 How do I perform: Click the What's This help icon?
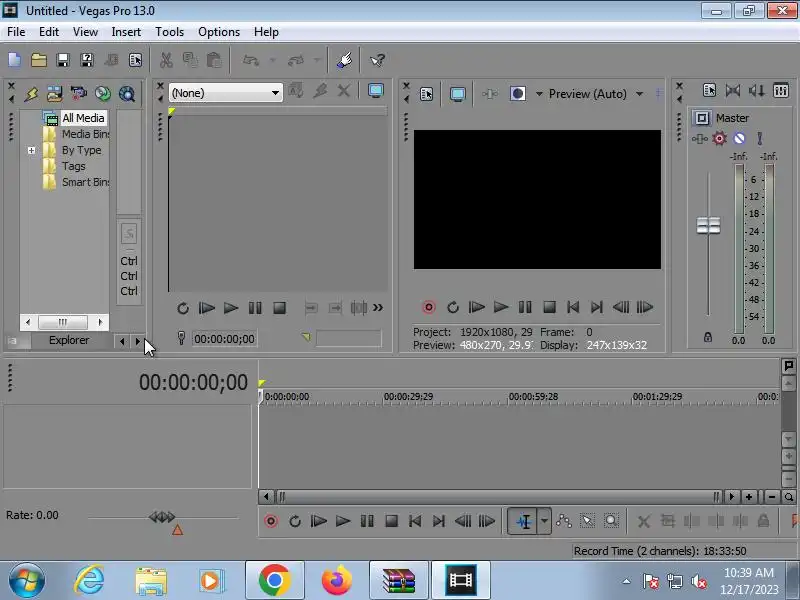pyautogui.click(x=378, y=60)
